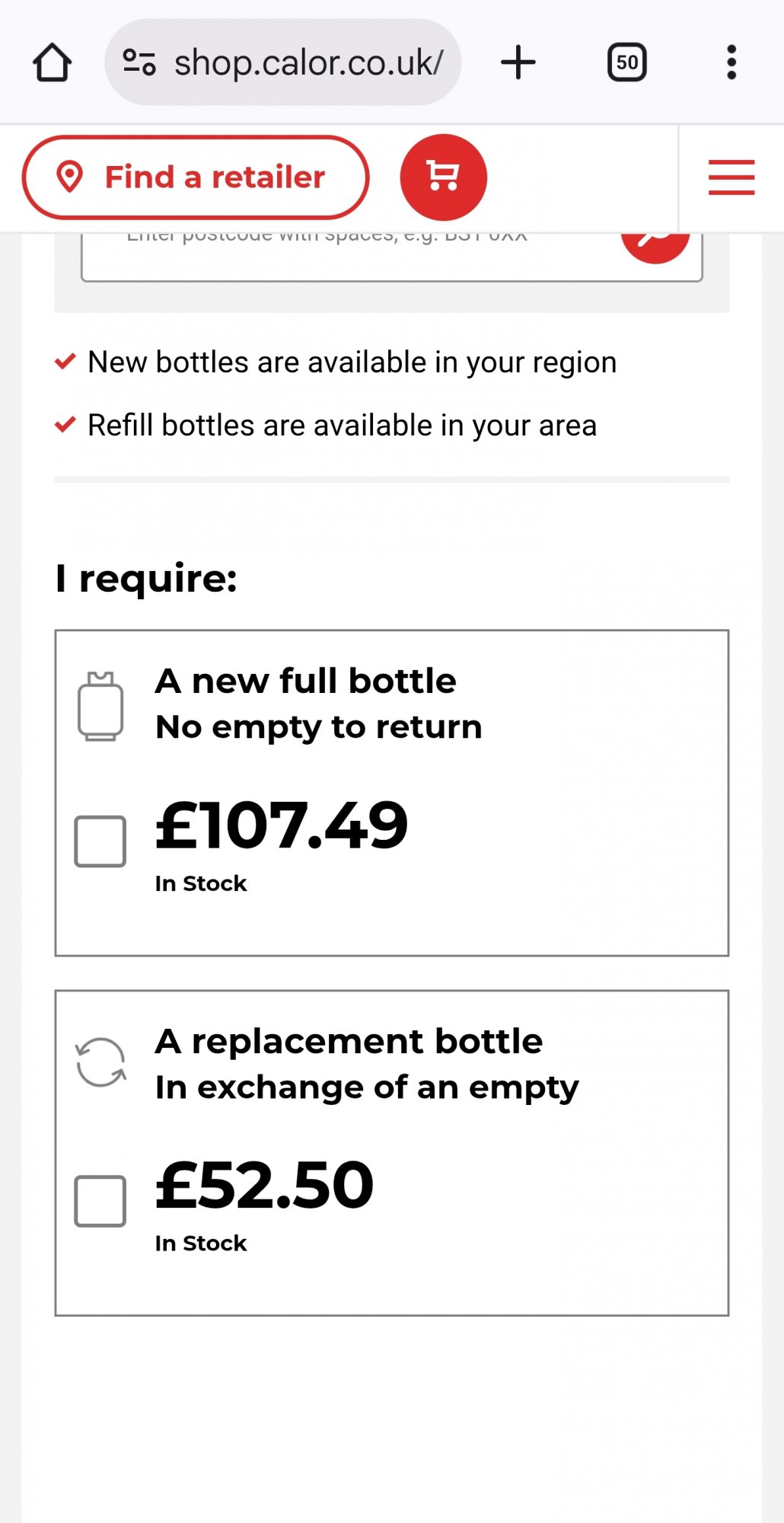Check the £52.50 replacement bottle checkbox
Screen dimensions: 784x1523
(x=100, y=1201)
